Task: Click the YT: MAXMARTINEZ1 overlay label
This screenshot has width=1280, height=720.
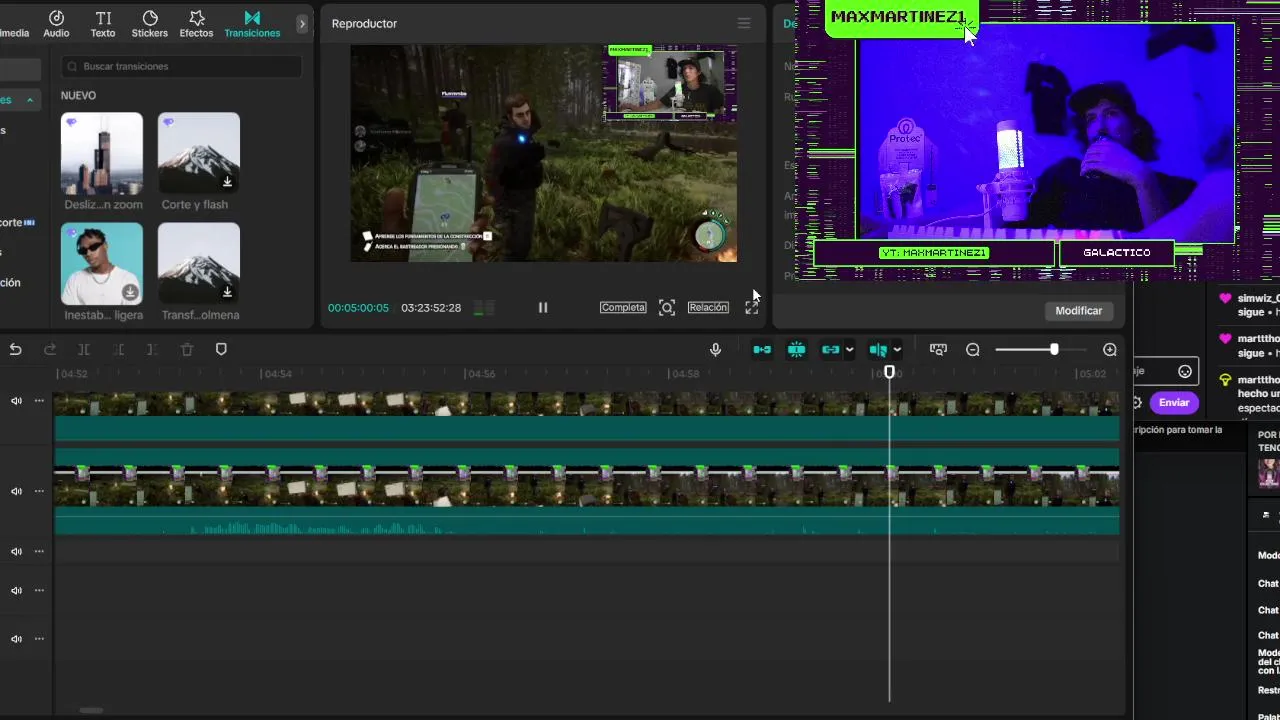Action: pyautogui.click(x=934, y=253)
